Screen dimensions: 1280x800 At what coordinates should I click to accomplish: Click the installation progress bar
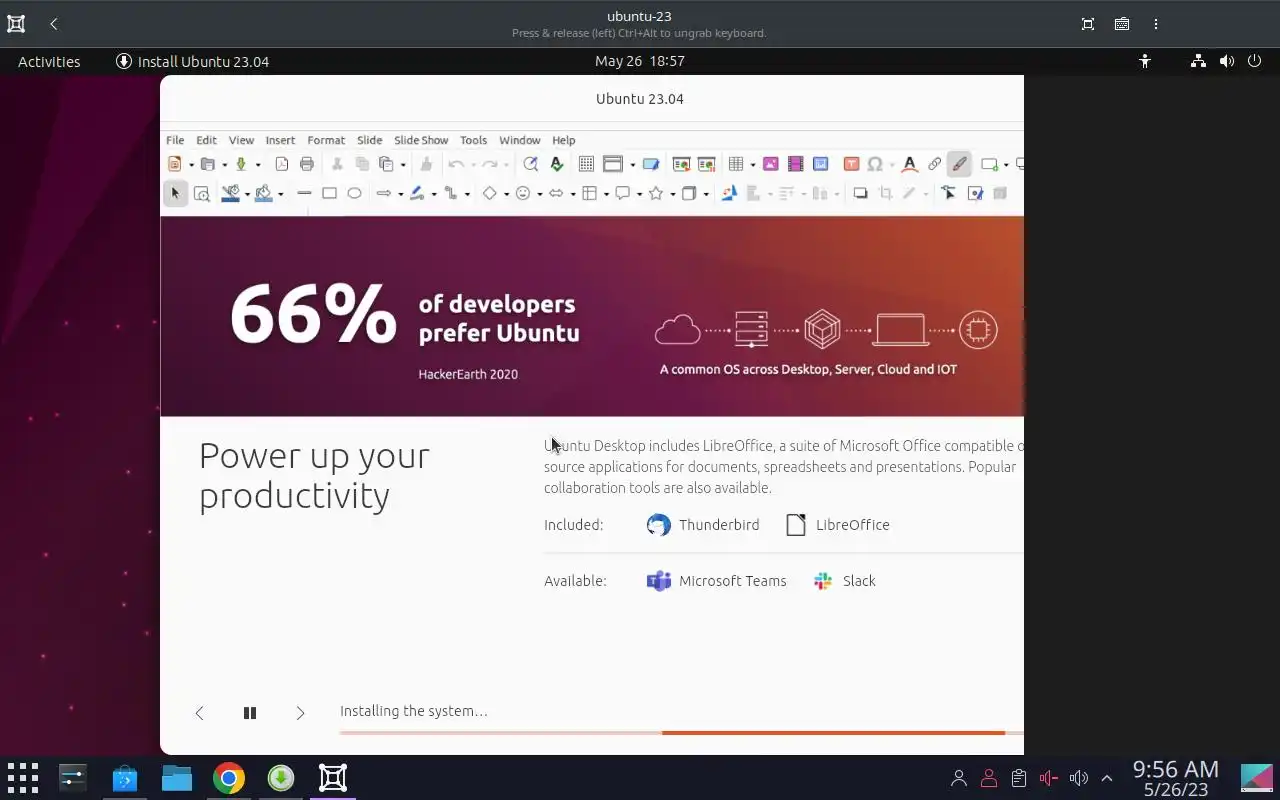click(x=681, y=733)
